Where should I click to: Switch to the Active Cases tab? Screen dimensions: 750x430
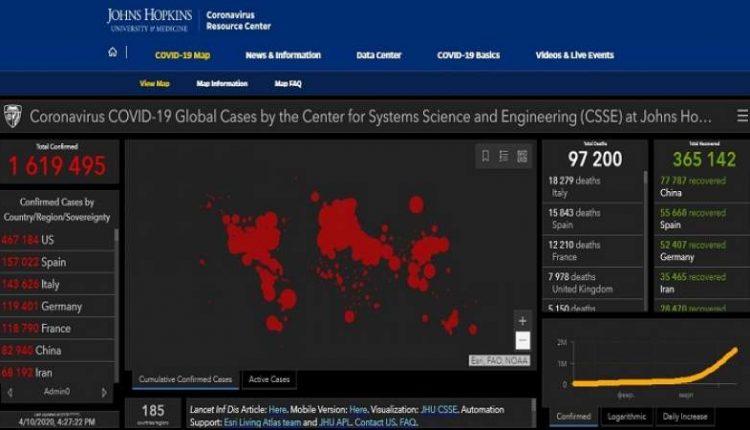pos(268,380)
